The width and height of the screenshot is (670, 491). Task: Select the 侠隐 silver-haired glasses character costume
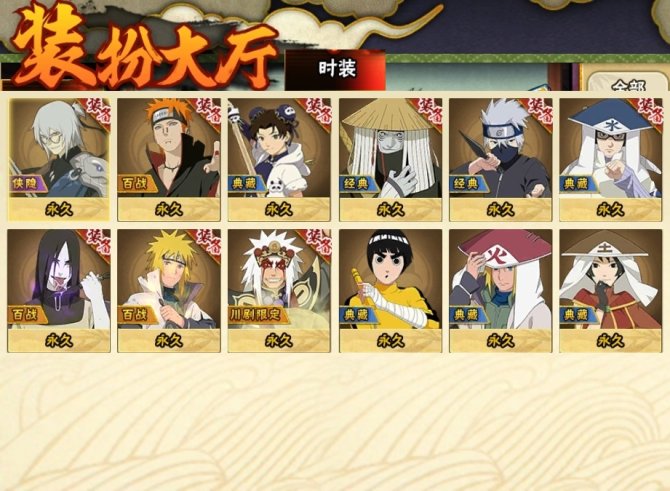coord(59,159)
